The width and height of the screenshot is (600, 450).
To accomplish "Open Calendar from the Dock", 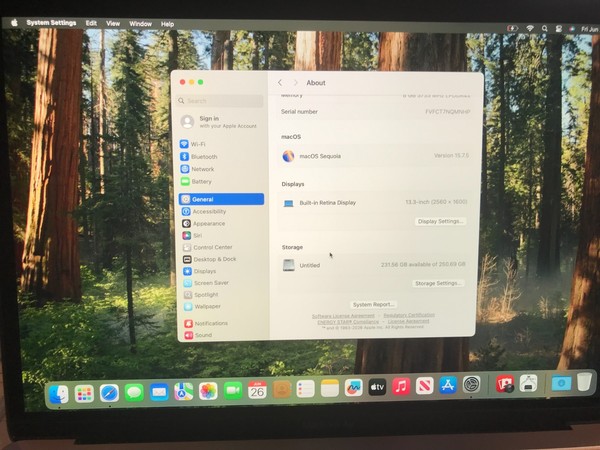I will [257, 390].
